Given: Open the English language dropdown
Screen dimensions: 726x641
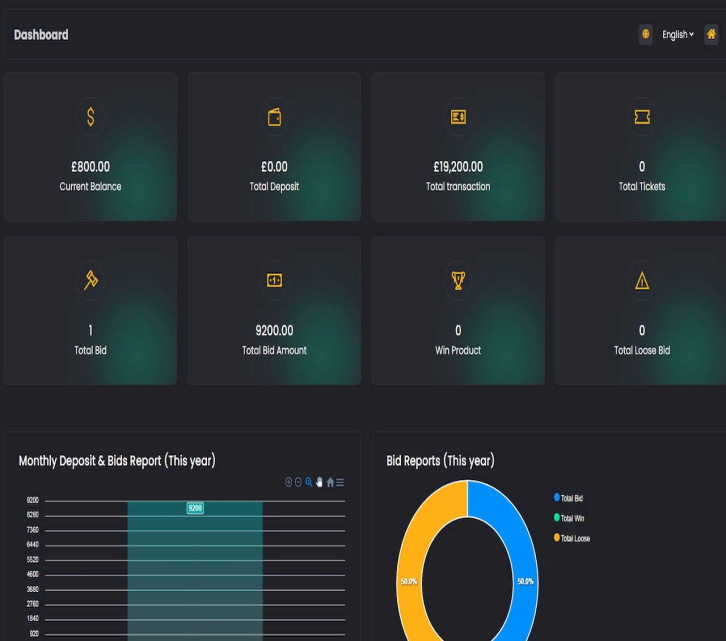Looking at the screenshot, I should 678,35.
